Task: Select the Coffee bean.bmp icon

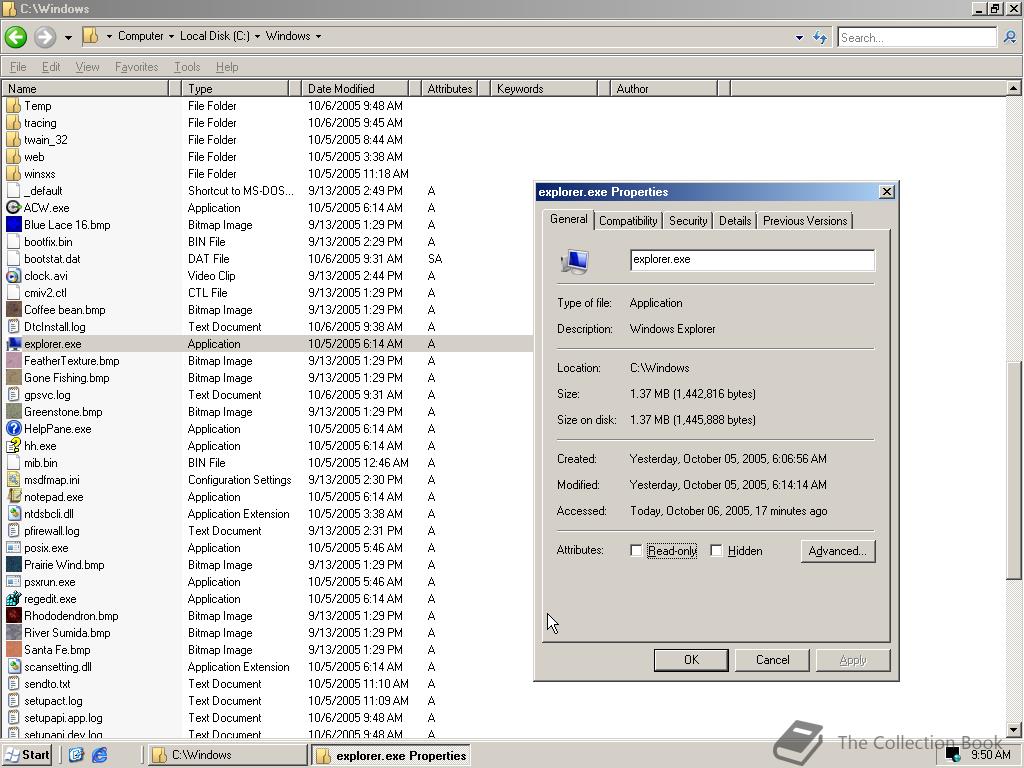Action: [14, 310]
